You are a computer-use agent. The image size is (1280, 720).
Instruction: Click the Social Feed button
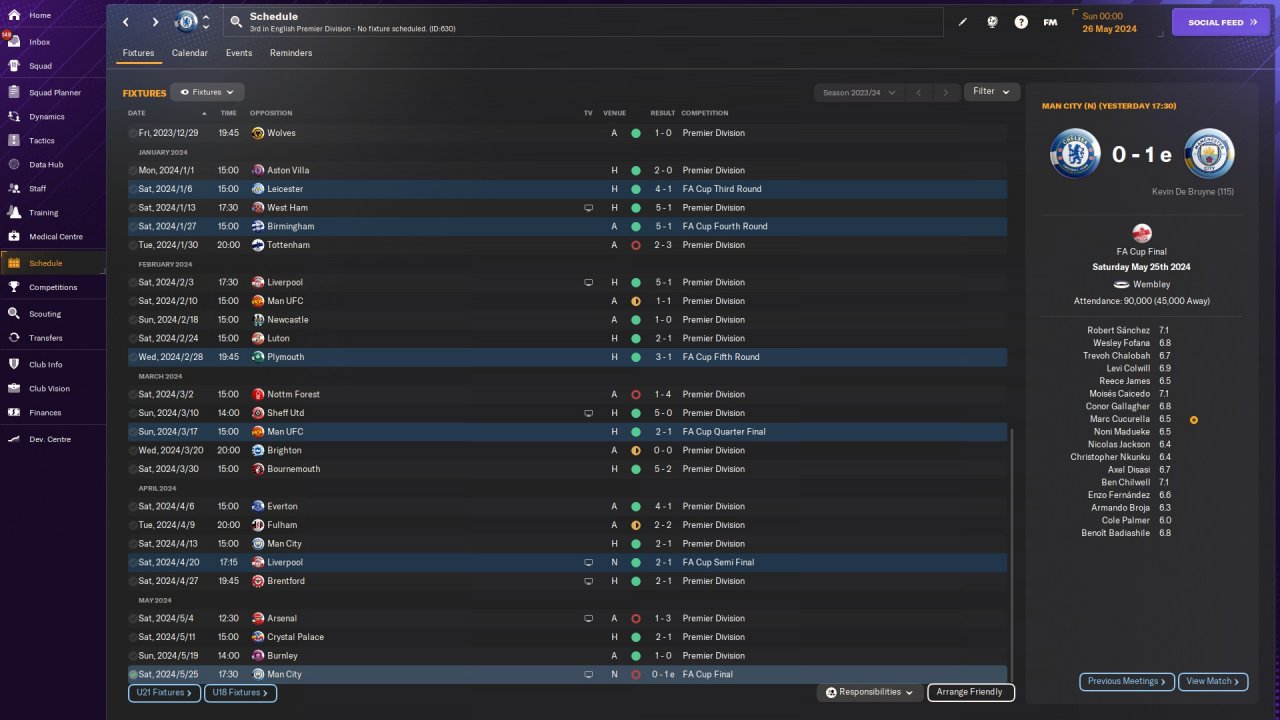pos(1221,22)
